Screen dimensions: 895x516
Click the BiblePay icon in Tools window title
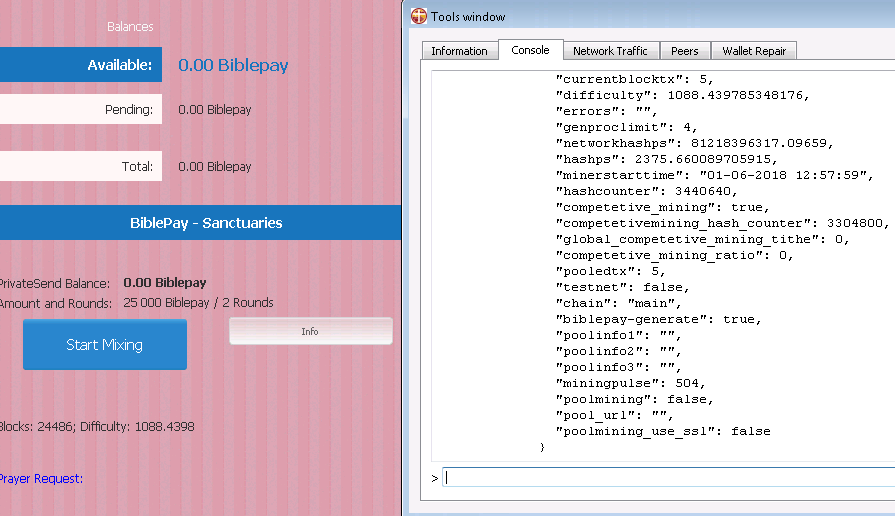[418, 16]
